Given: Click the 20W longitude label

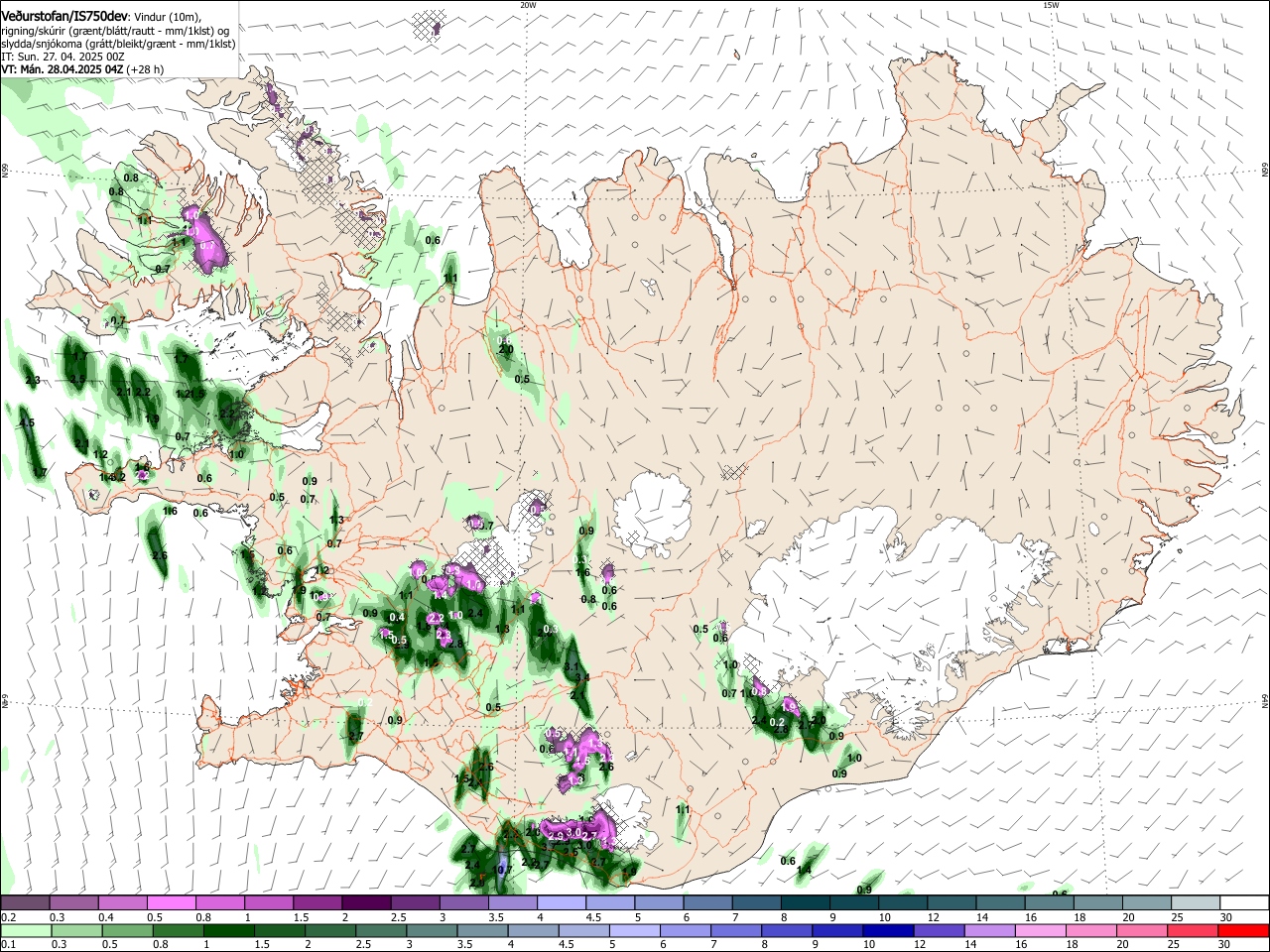Looking at the screenshot, I should (528, 5).
